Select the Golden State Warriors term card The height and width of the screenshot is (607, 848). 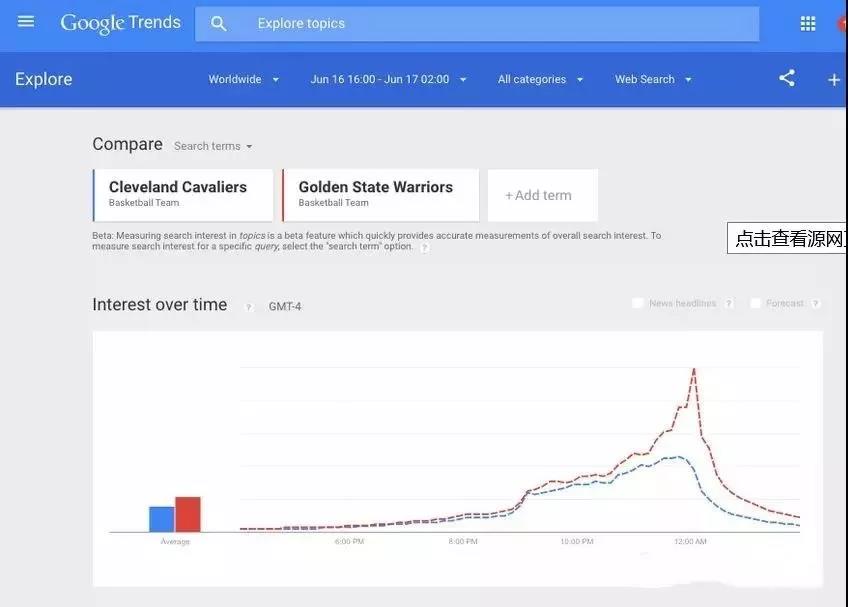[380, 195]
